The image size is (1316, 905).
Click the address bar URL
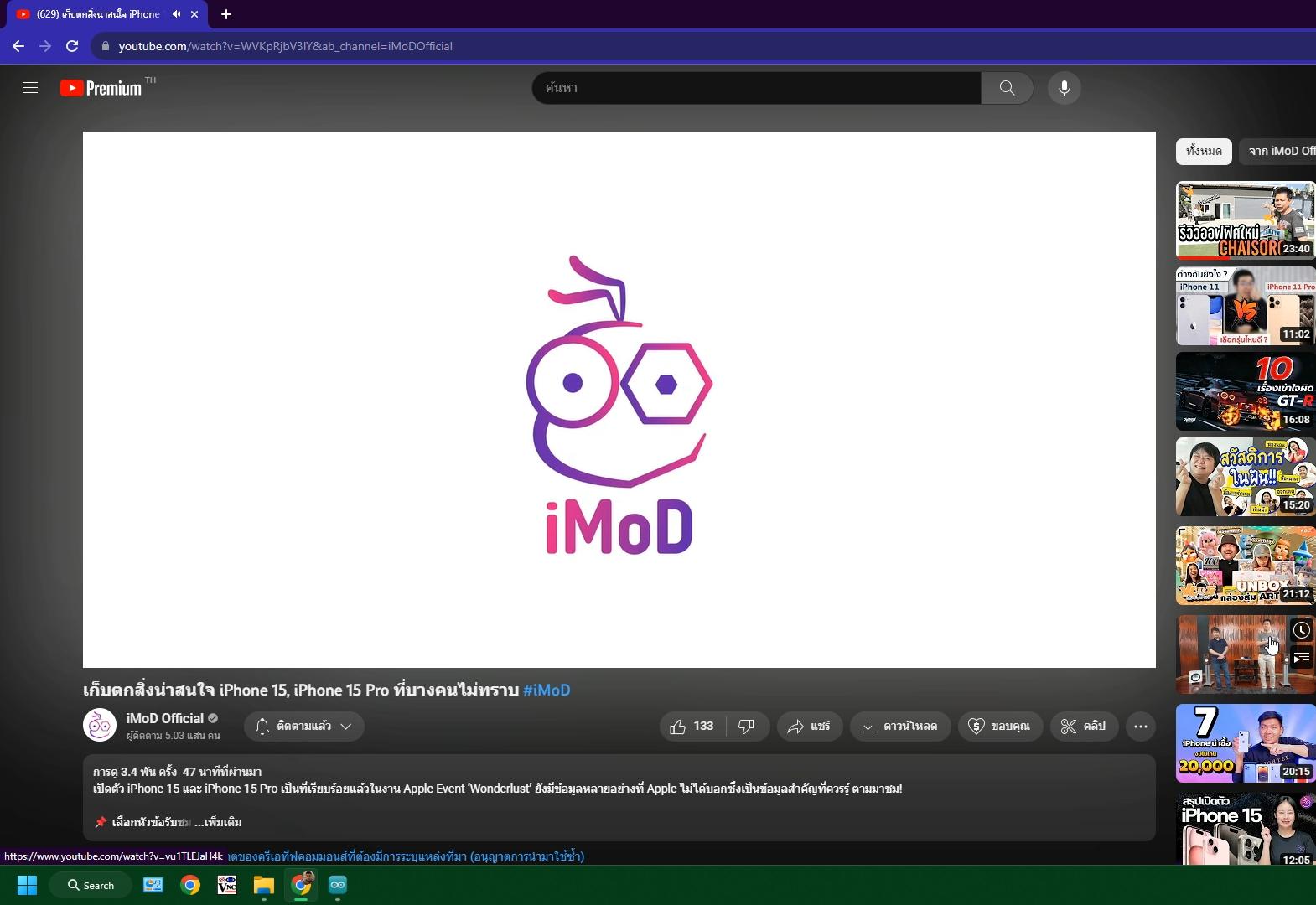286,46
